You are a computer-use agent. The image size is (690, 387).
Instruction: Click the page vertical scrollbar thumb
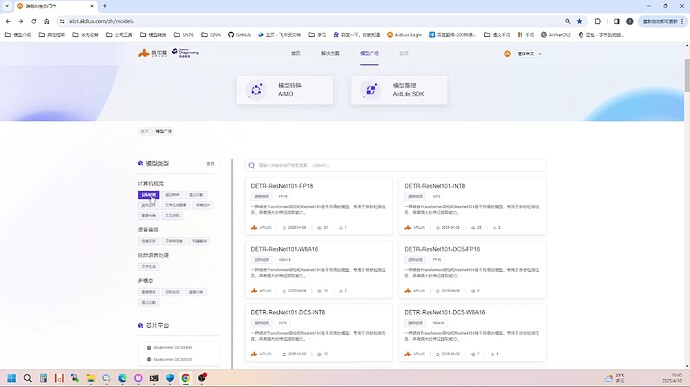coord(687,75)
